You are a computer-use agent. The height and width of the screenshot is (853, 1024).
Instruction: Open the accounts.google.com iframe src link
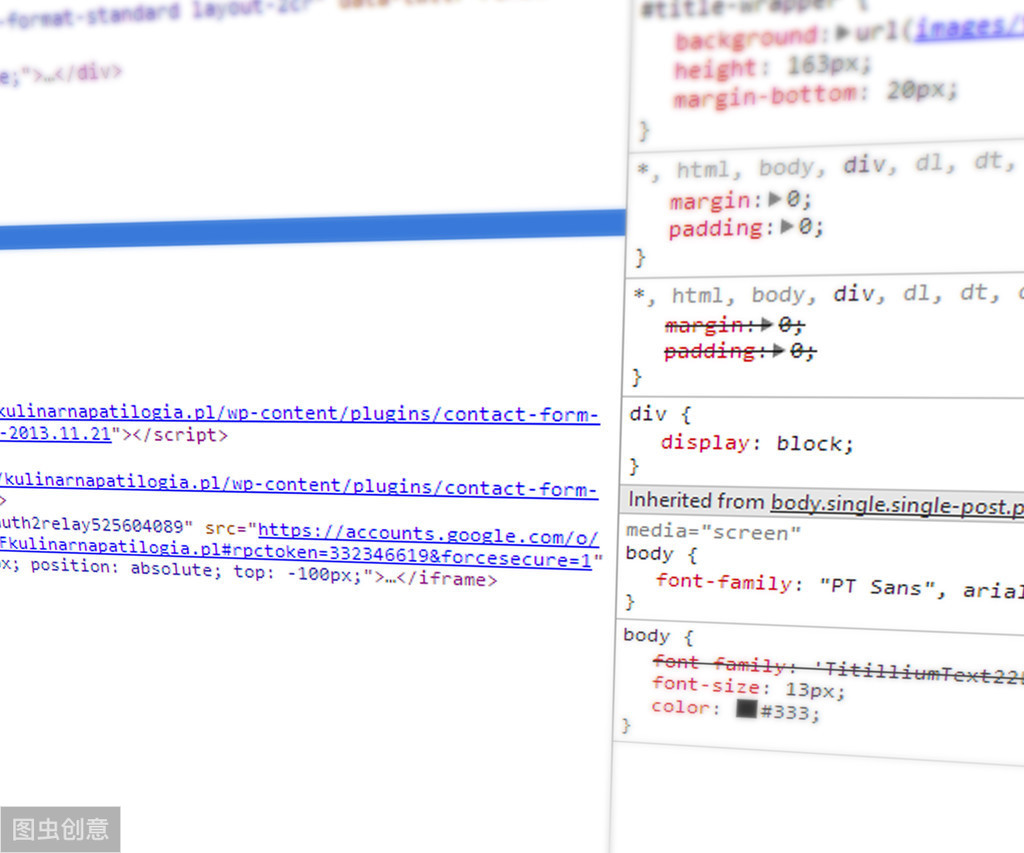pyautogui.click(x=428, y=535)
